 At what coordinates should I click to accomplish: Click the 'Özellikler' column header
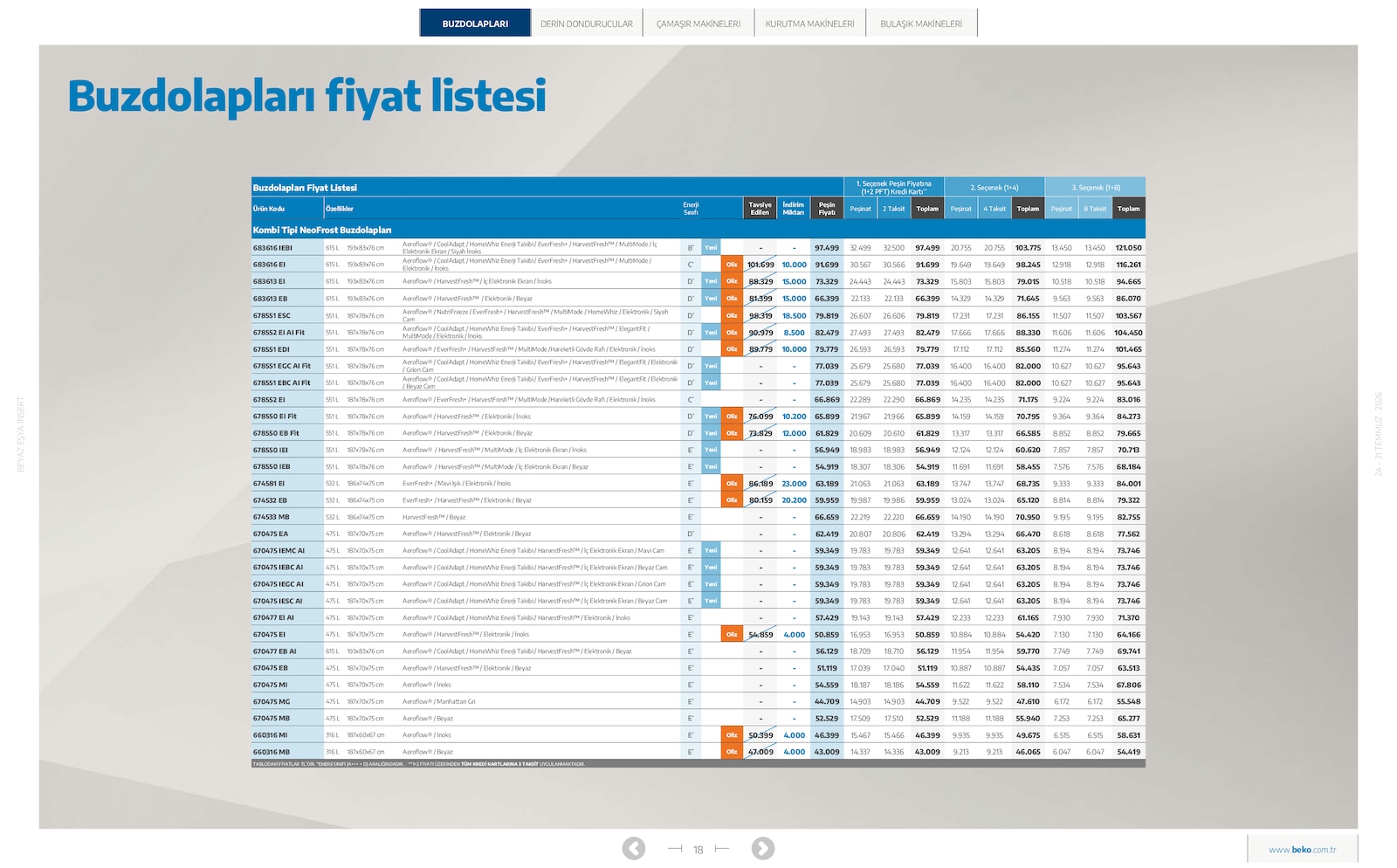click(340, 209)
